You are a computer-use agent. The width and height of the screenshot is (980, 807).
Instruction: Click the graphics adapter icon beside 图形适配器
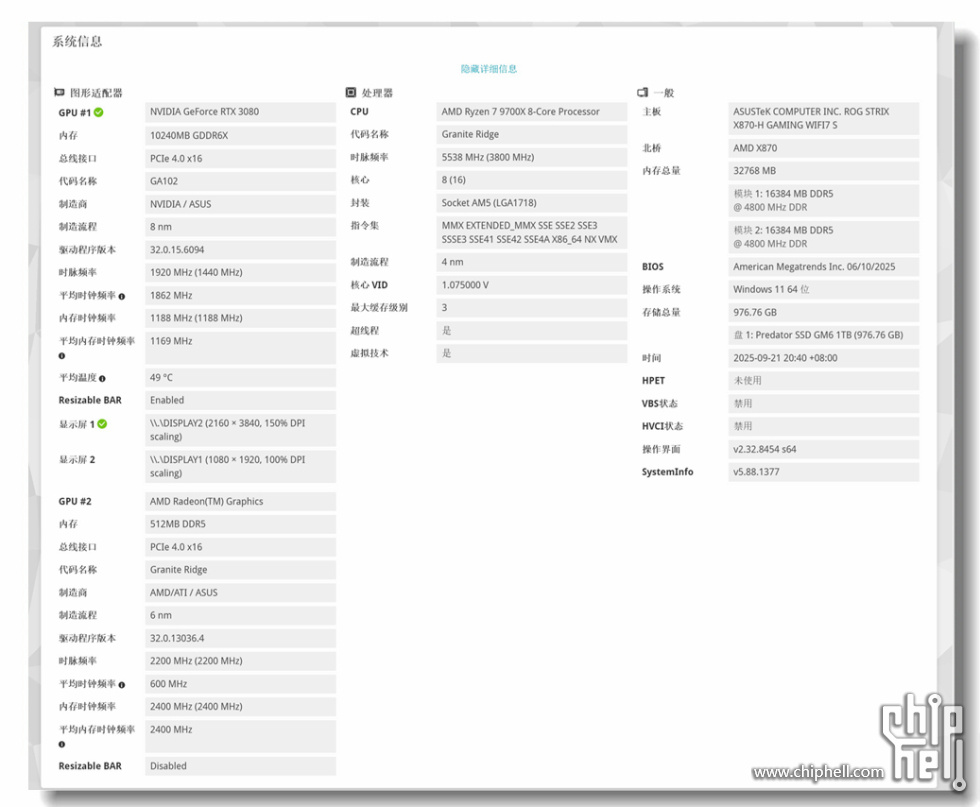point(59,93)
